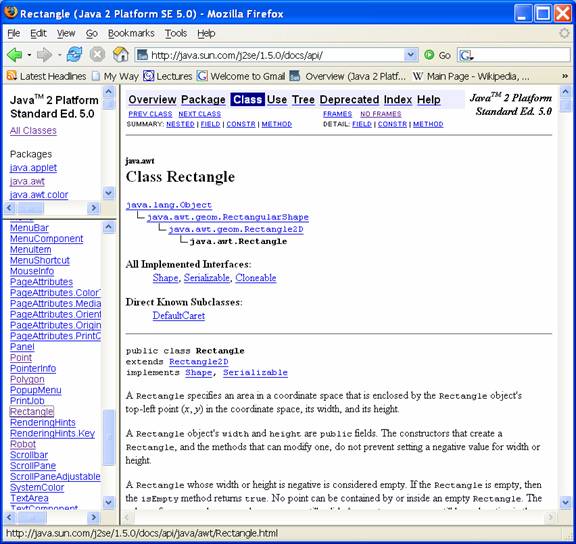Reload the page with the Refresh icon
Screen dimensions: 576x544
[x=75, y=55]
